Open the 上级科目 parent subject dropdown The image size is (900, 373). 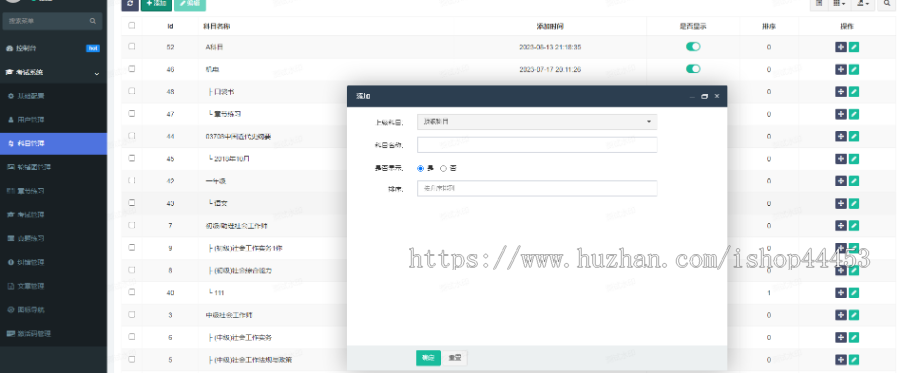(537, 122)
